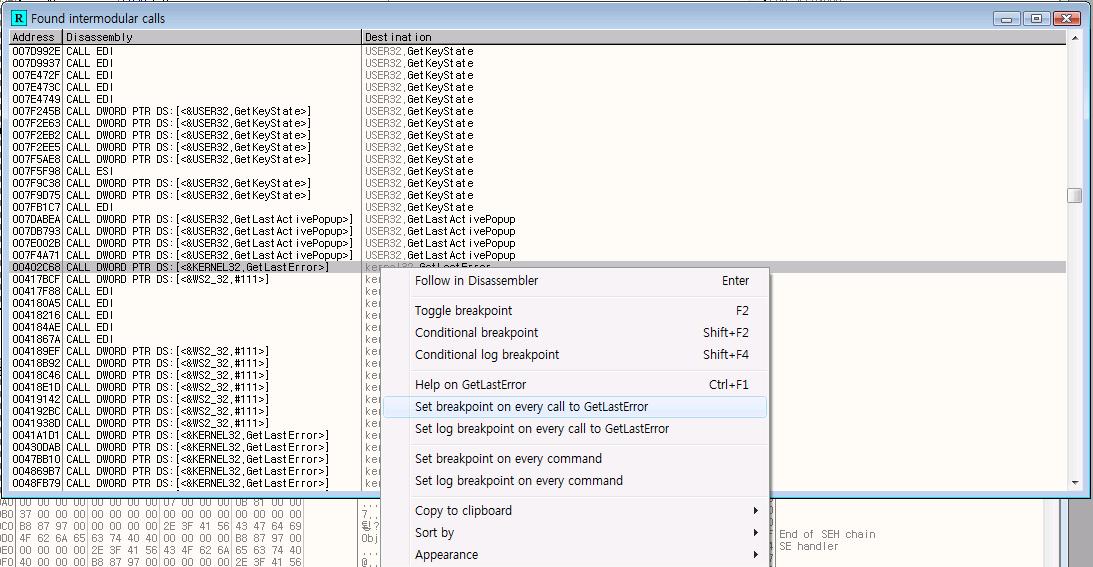Choose Follow in Disassembler

tap(575, 281)
